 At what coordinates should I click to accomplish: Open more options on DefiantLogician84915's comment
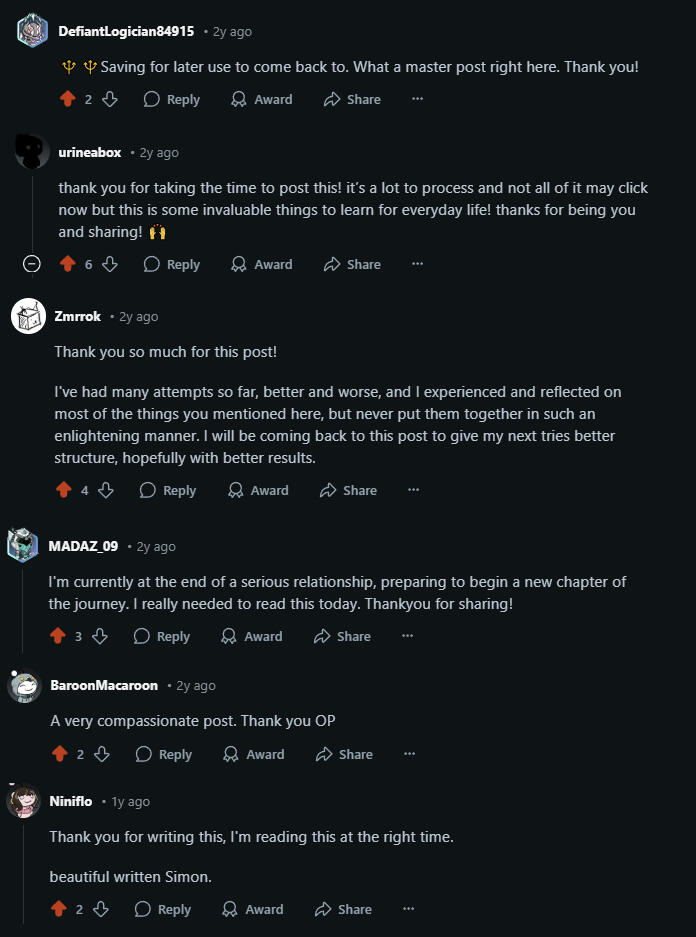pyautogui.click(x=417, y=99)
